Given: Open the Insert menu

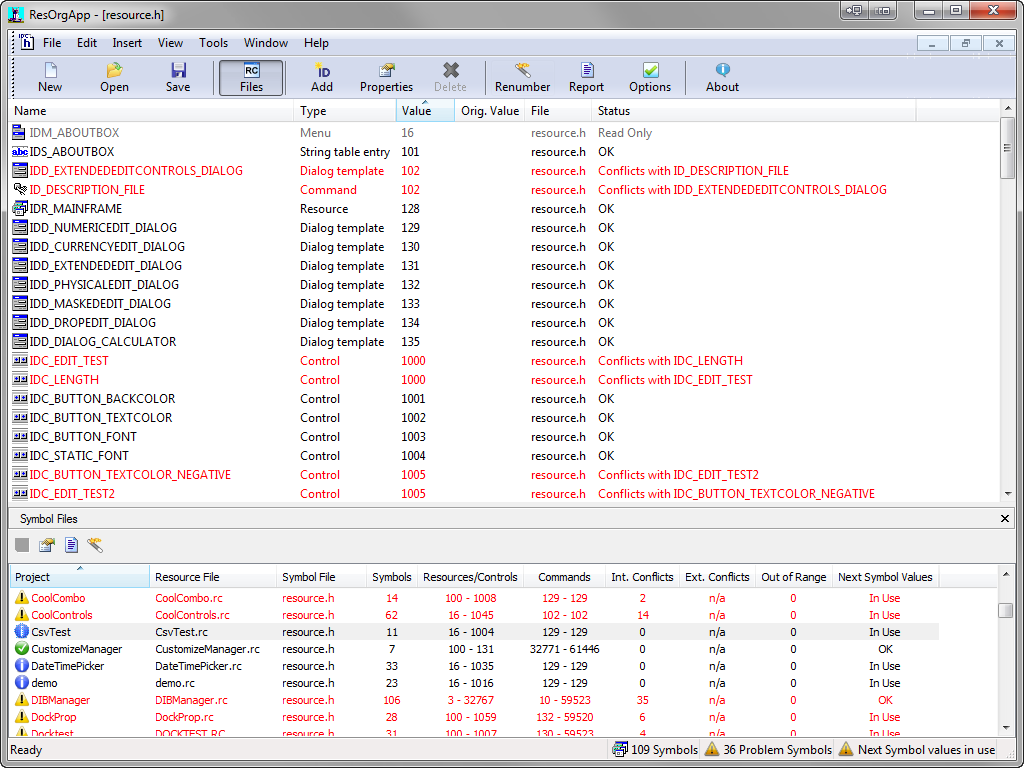Looking at the screenshot, I should (x=127, y=43).
